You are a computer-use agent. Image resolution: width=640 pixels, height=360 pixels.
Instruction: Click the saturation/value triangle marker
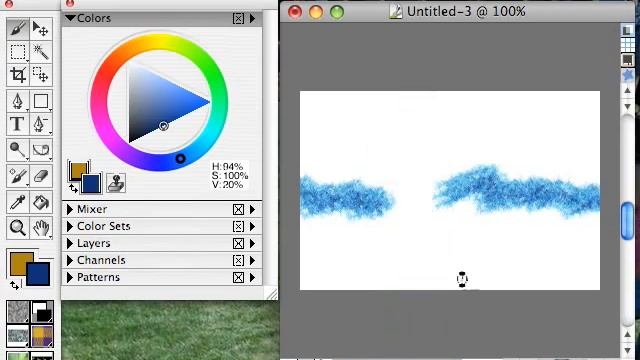pyautogui.click(x=164, y=126)
